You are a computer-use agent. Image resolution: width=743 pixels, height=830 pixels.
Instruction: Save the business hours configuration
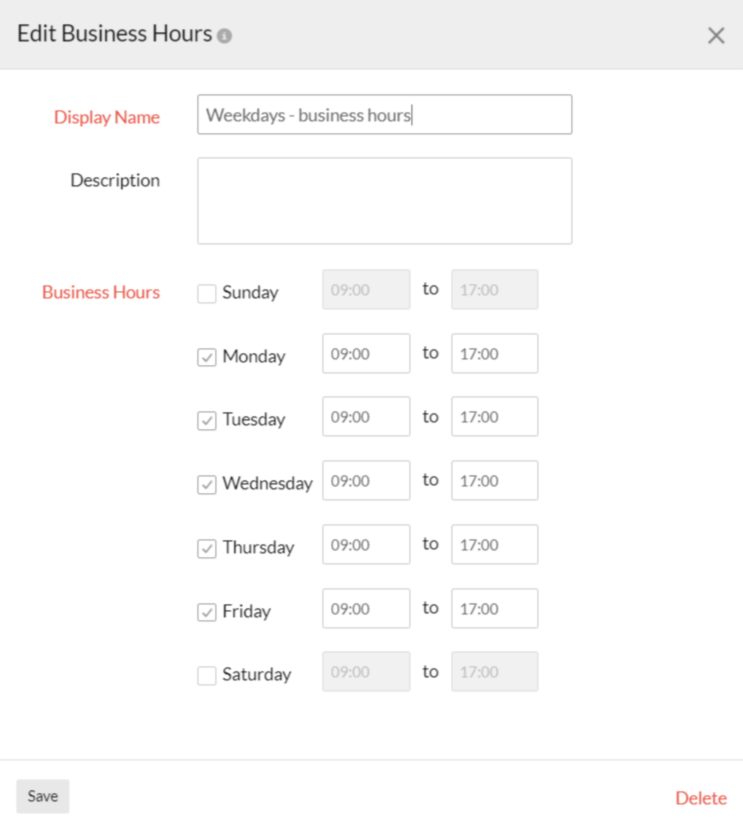(x=42, y=796)
